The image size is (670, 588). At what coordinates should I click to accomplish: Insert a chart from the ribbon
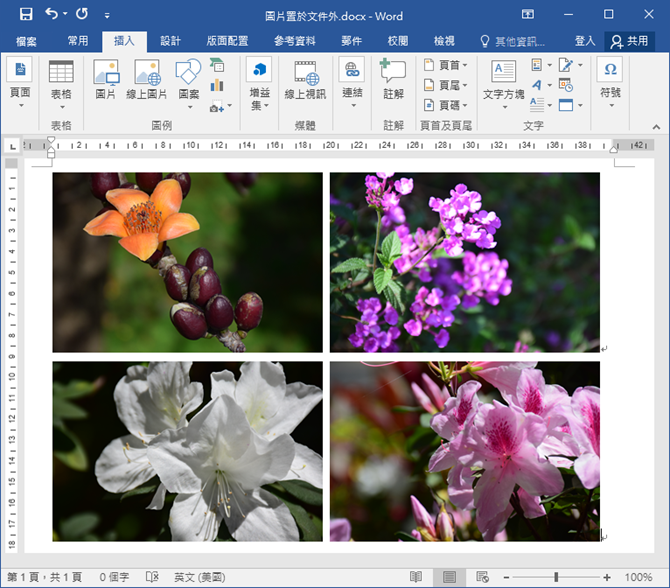[217, 85]
